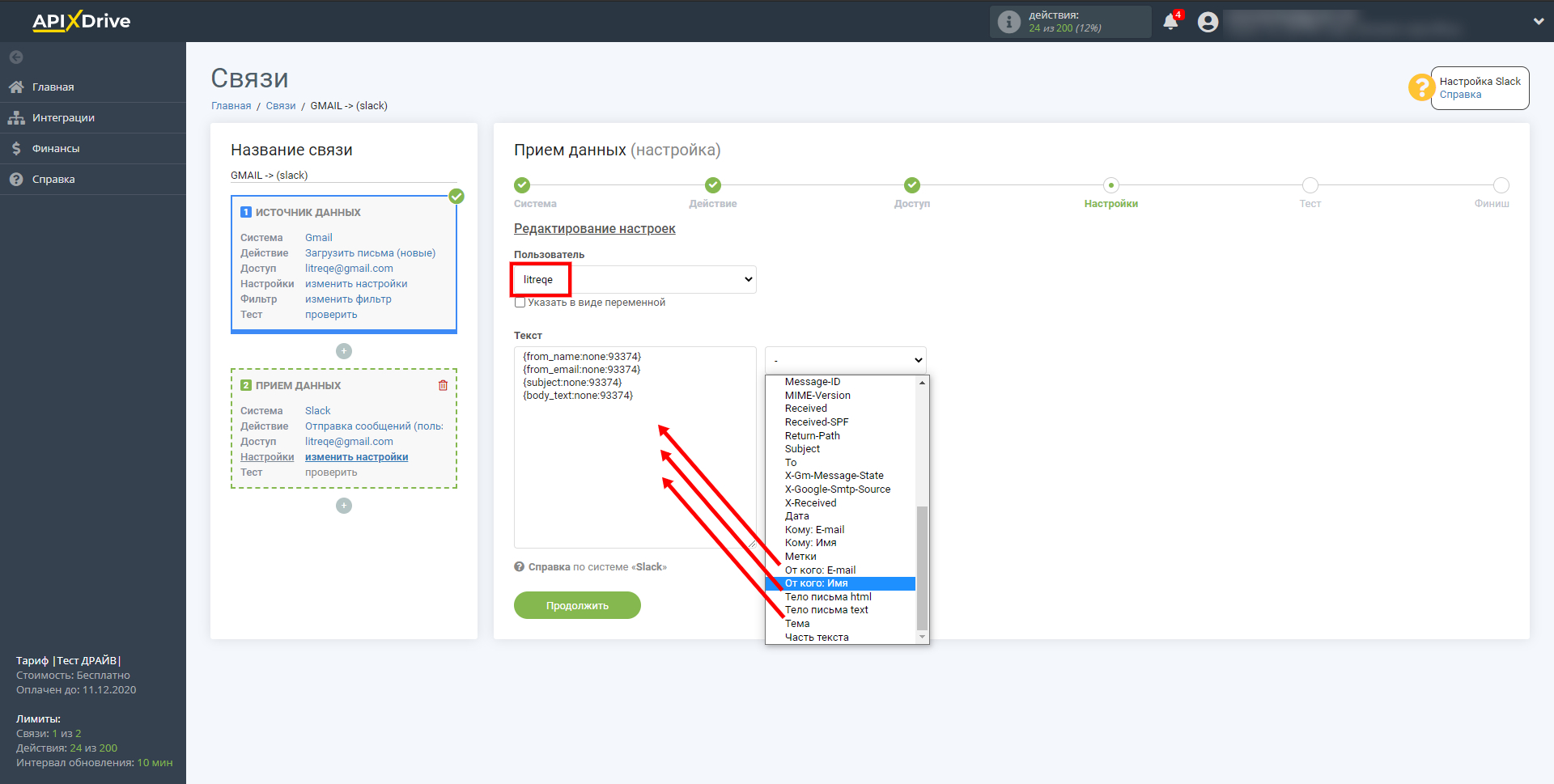The height and width of the screenshot is (784, 1554).
Task: Click the Связи breadcrumb link
Action: click(x=281, y=106)
